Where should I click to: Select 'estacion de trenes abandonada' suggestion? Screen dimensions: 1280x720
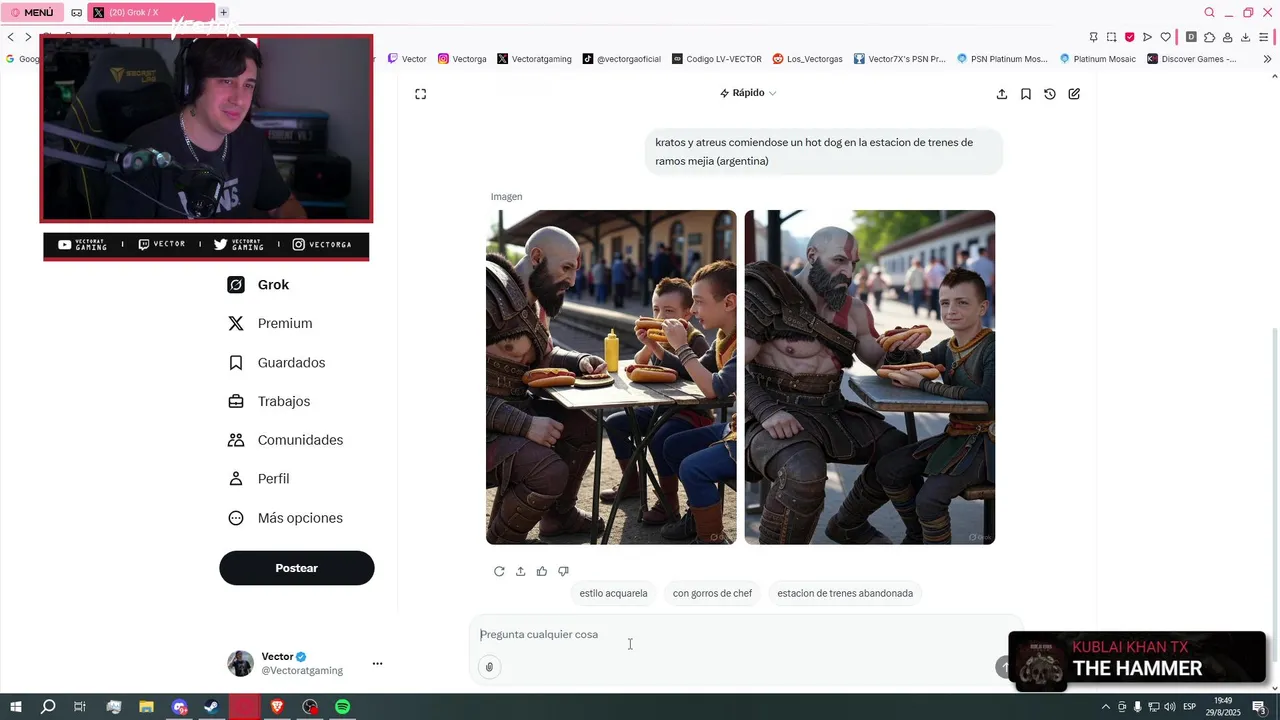845,593
